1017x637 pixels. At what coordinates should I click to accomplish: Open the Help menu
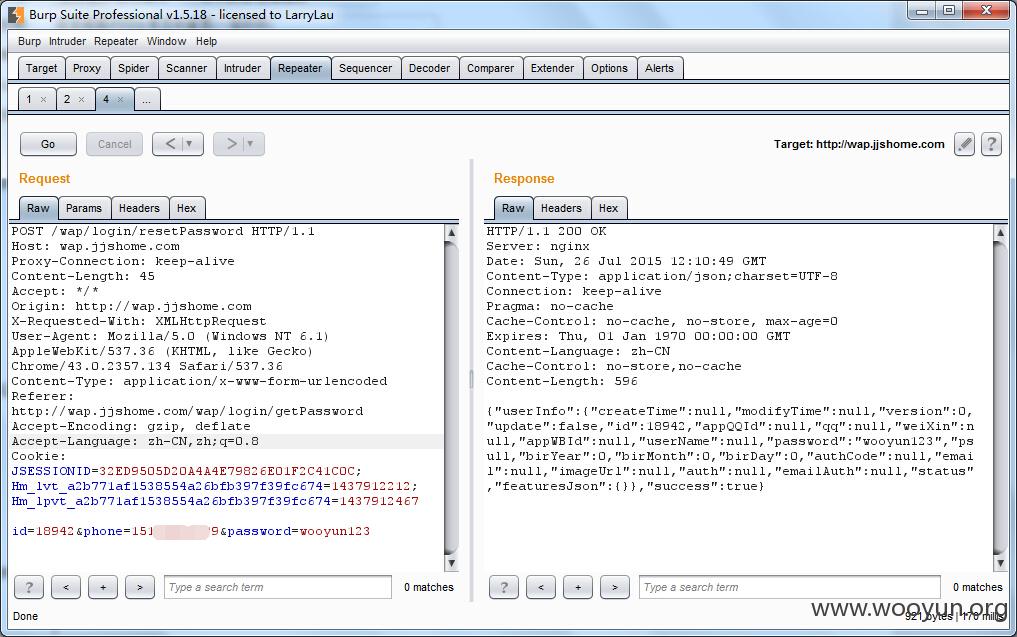pyautogui.click(x=206, y=41)
